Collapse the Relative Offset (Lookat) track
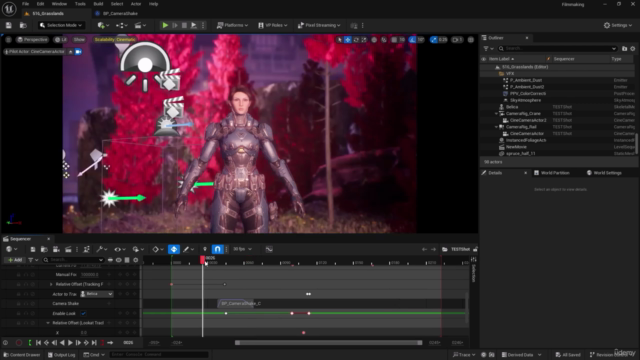This screenshot has height=360, width=640. coord(48,323)
